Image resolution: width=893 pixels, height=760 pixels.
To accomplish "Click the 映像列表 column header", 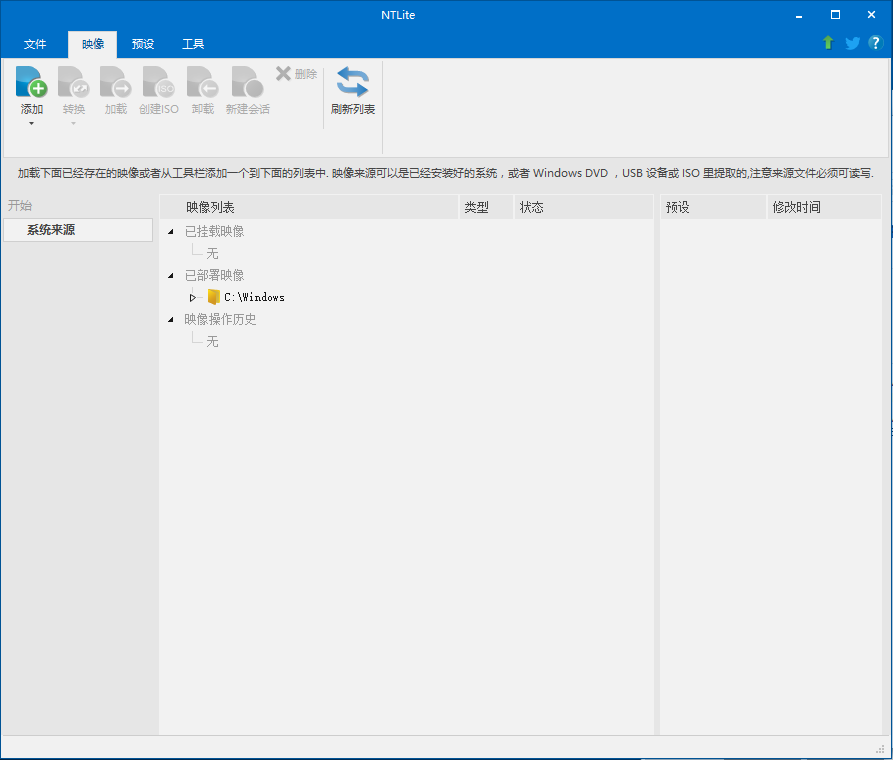I will click(x=309, y=207).
